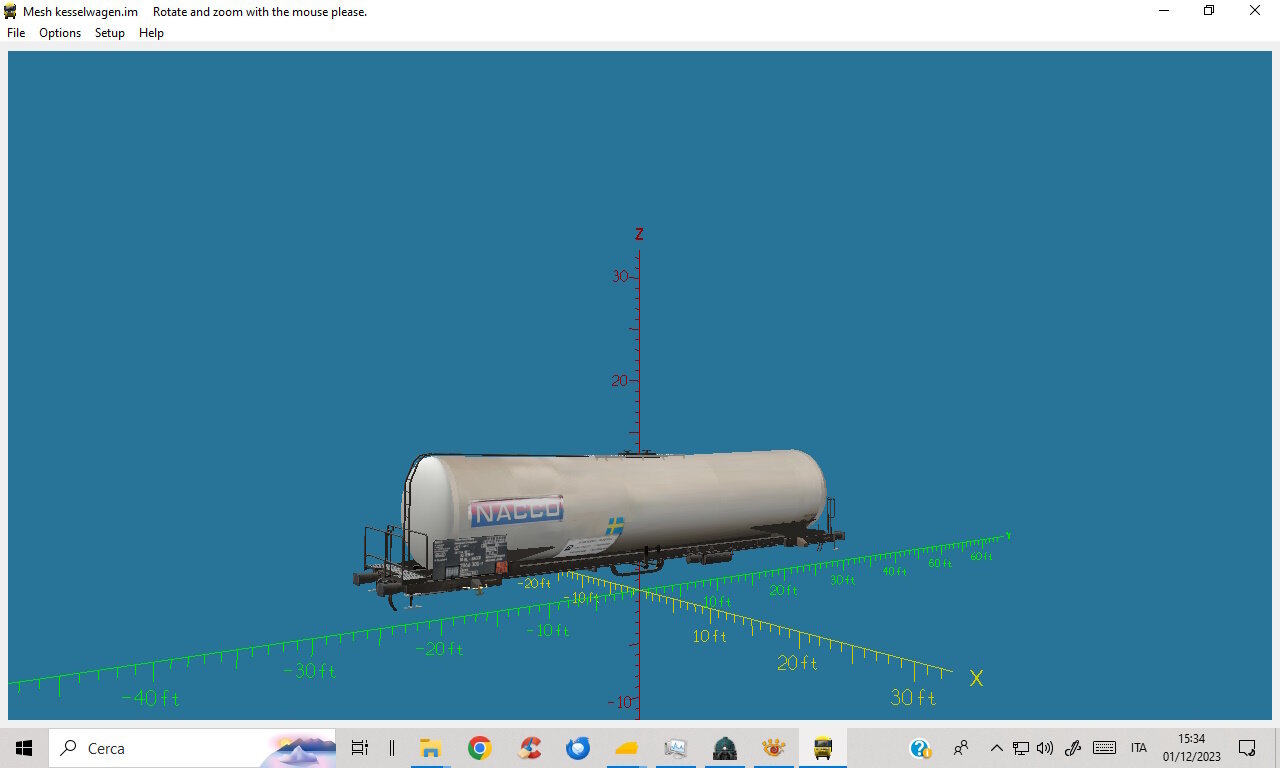Viewport: 1280px width, 768px height.
Task: Open the dark tunnel-shaped taskbar icon
Action: [725, 748]
